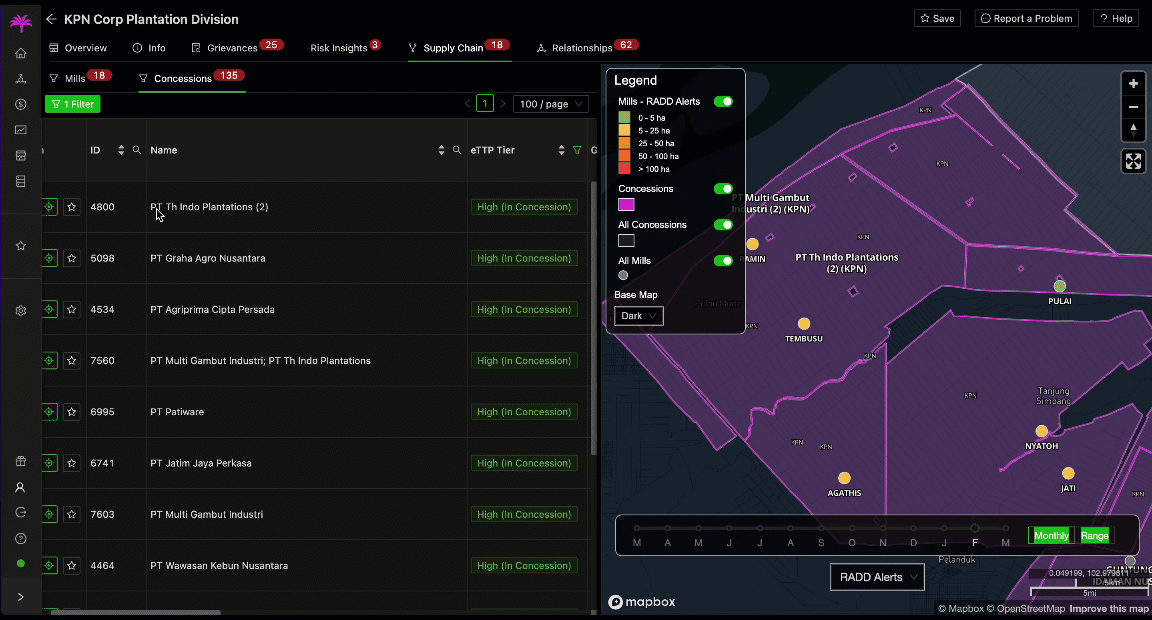
Task: Toggle the All Mills layer switch
Action: pyautogui.click(x=723, y=261)
